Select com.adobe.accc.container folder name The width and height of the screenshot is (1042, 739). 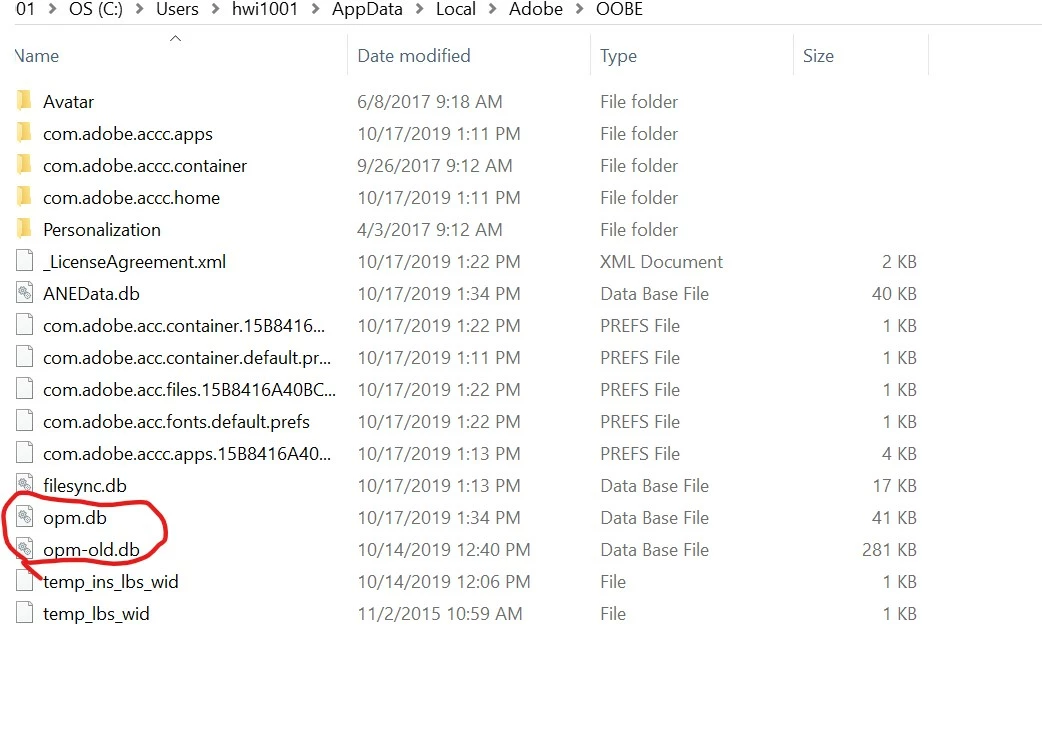[145, 165]
